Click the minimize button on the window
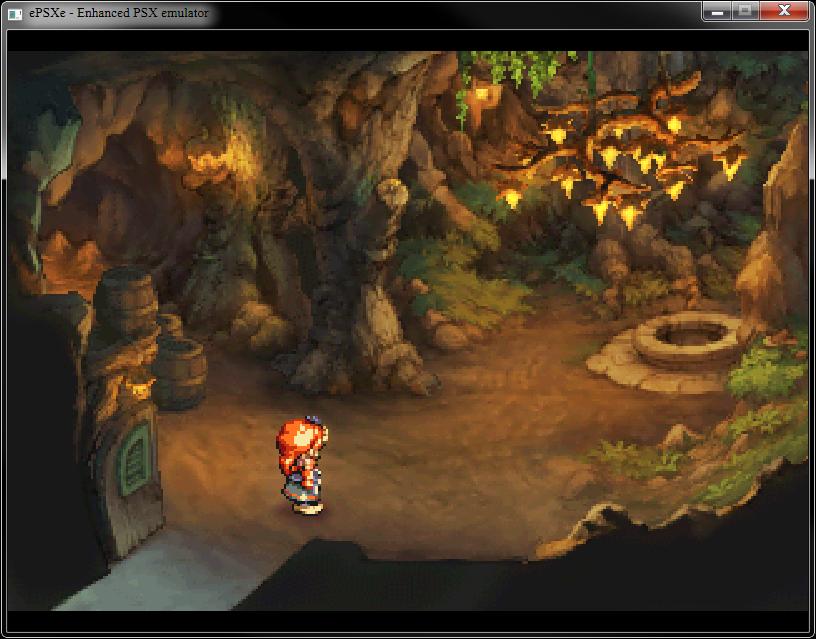 click(x=716, y=10)
